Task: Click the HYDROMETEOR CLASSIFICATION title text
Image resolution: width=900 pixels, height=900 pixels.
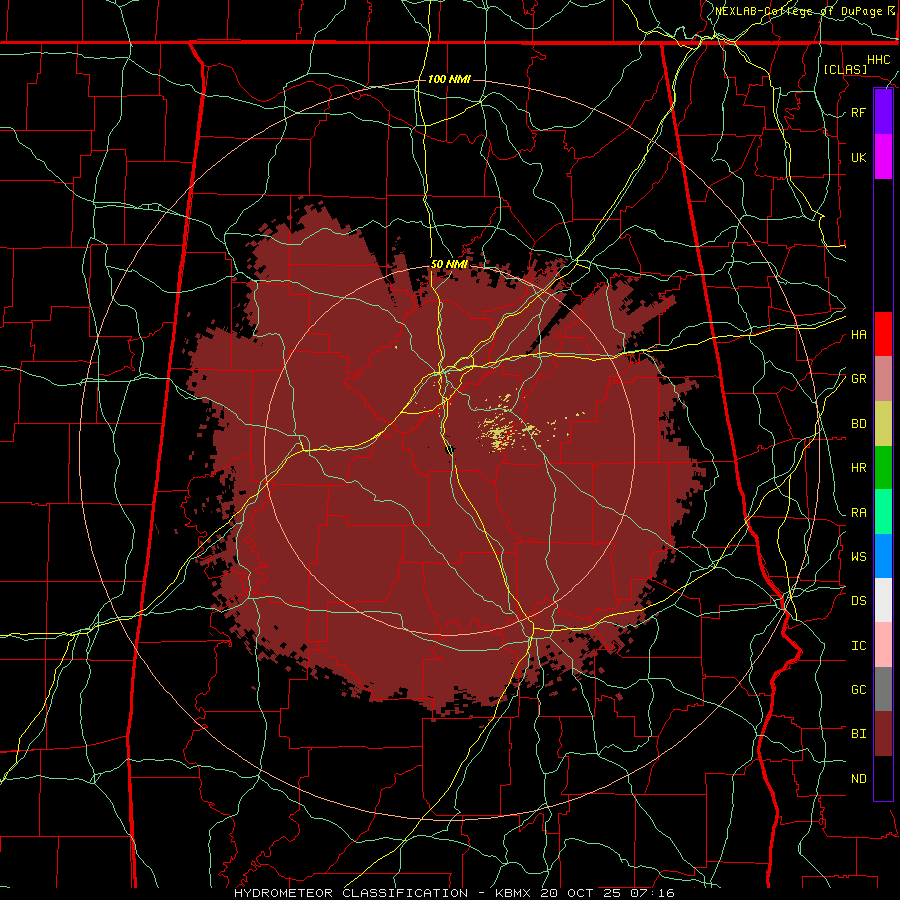Action: (x=351, y=893)
